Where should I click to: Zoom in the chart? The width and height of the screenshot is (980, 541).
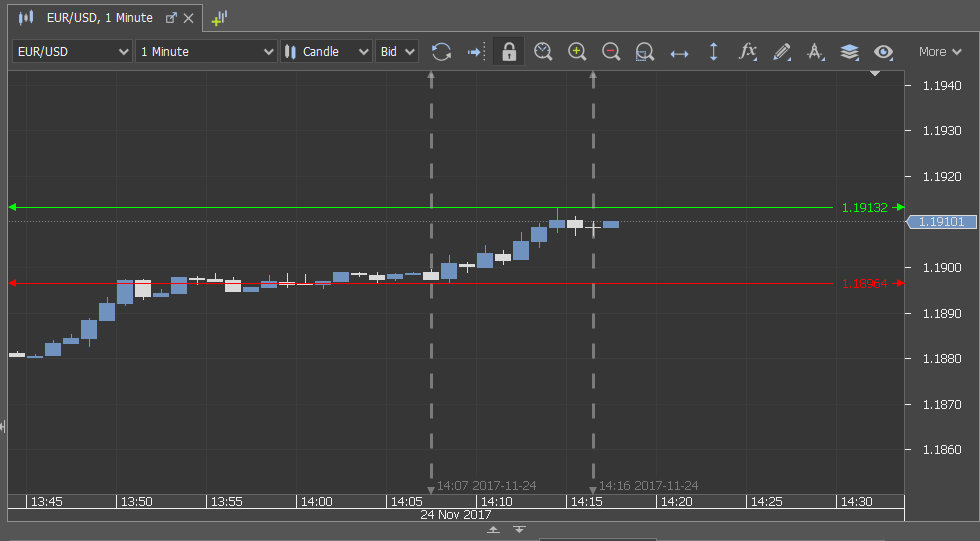pos(577,51)
